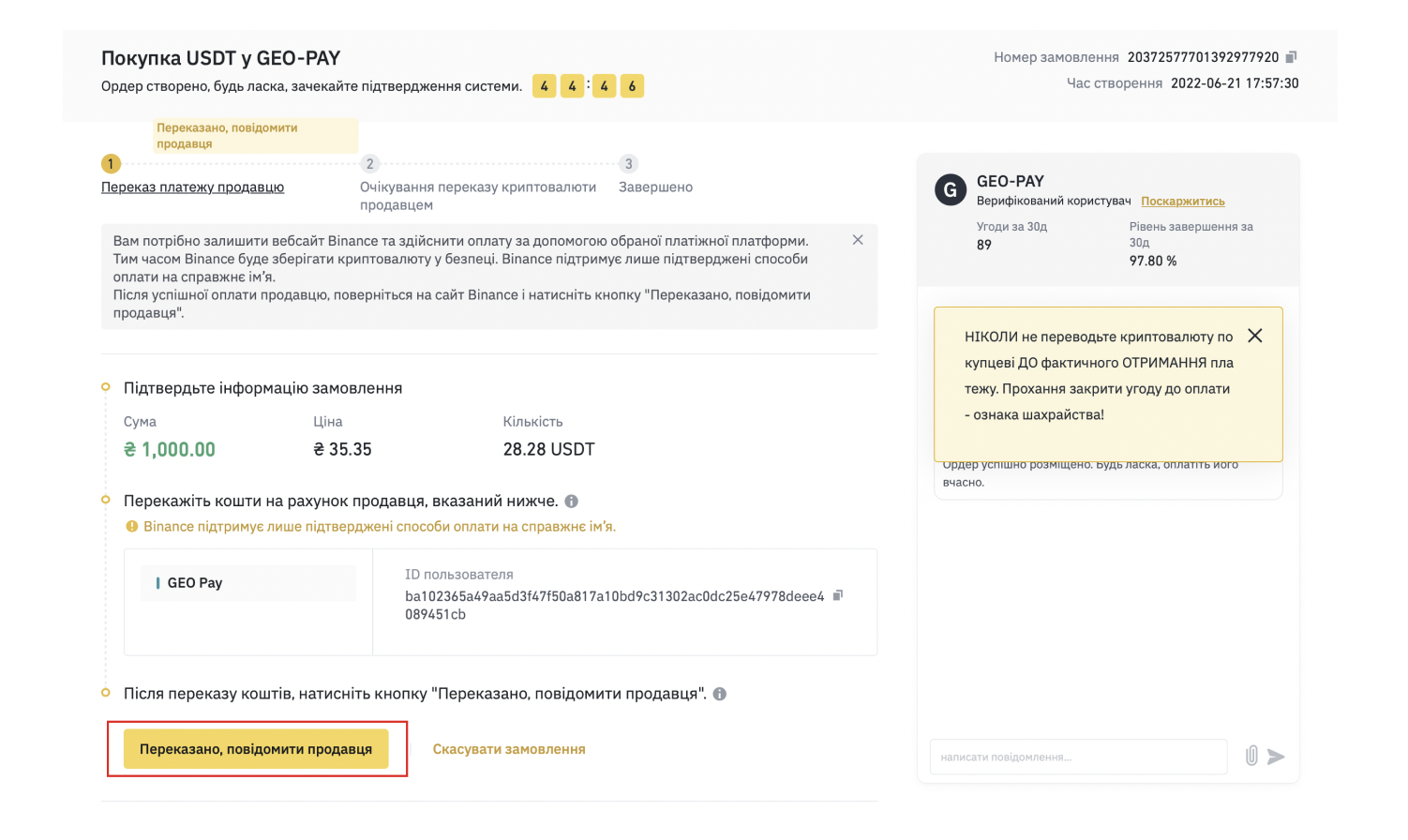Open the 'Поскаржитись' report link

click(1183, 202)
